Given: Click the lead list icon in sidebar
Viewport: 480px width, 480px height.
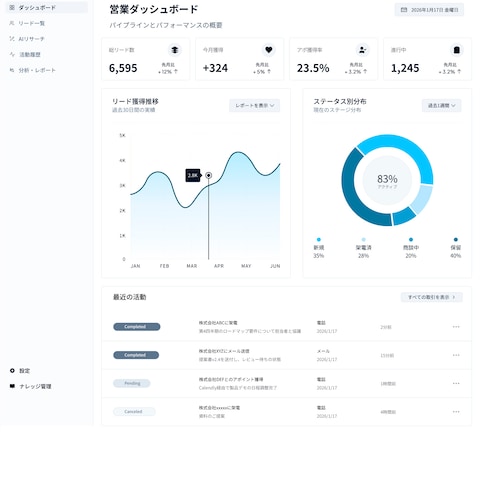Looking at the screenshot, I should [x=12, y=23].
